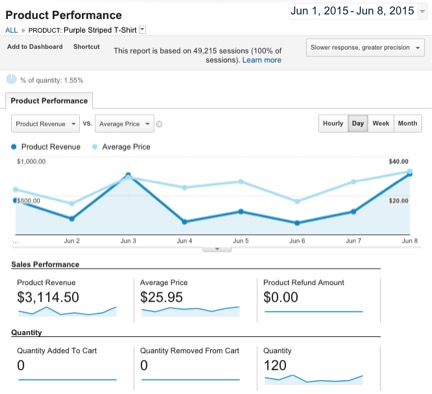Click the $1,000.00 y-axis label
Image resolution: width=432 pixels, height=394 pixels.
[31, 162]
